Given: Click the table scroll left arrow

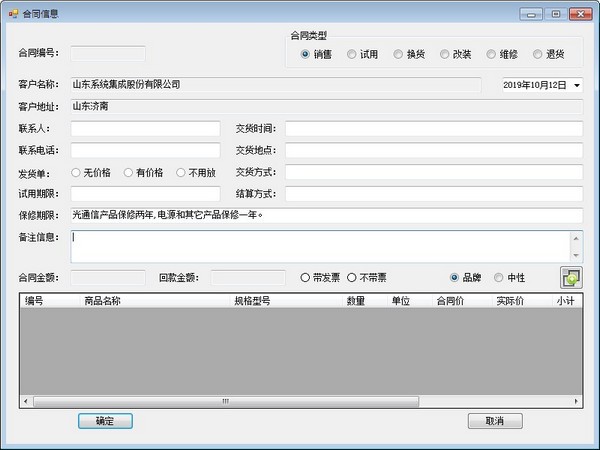Looking at the screenshot, I should pyautogui.click(x=26, y=401).
